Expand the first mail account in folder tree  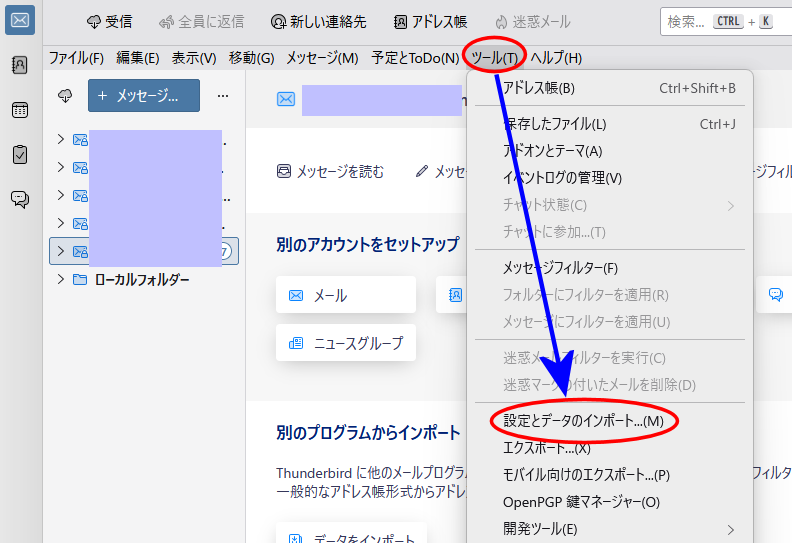pos(60,139)
